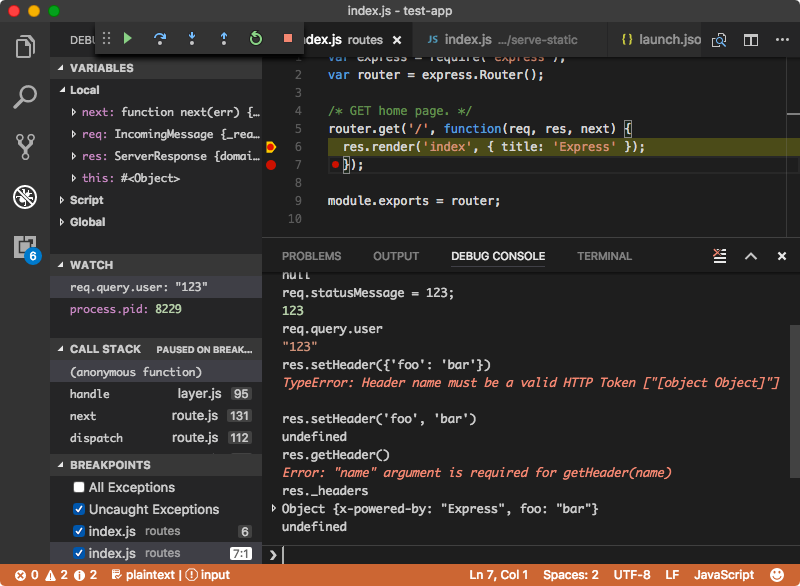
Task: Expand the Script scope
Action: 62,200
